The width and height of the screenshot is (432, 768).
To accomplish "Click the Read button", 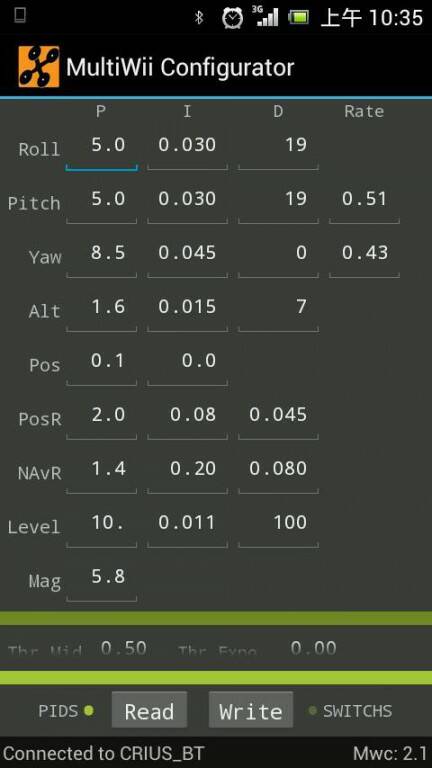I will pyautogui.click(x=149, y=710).
